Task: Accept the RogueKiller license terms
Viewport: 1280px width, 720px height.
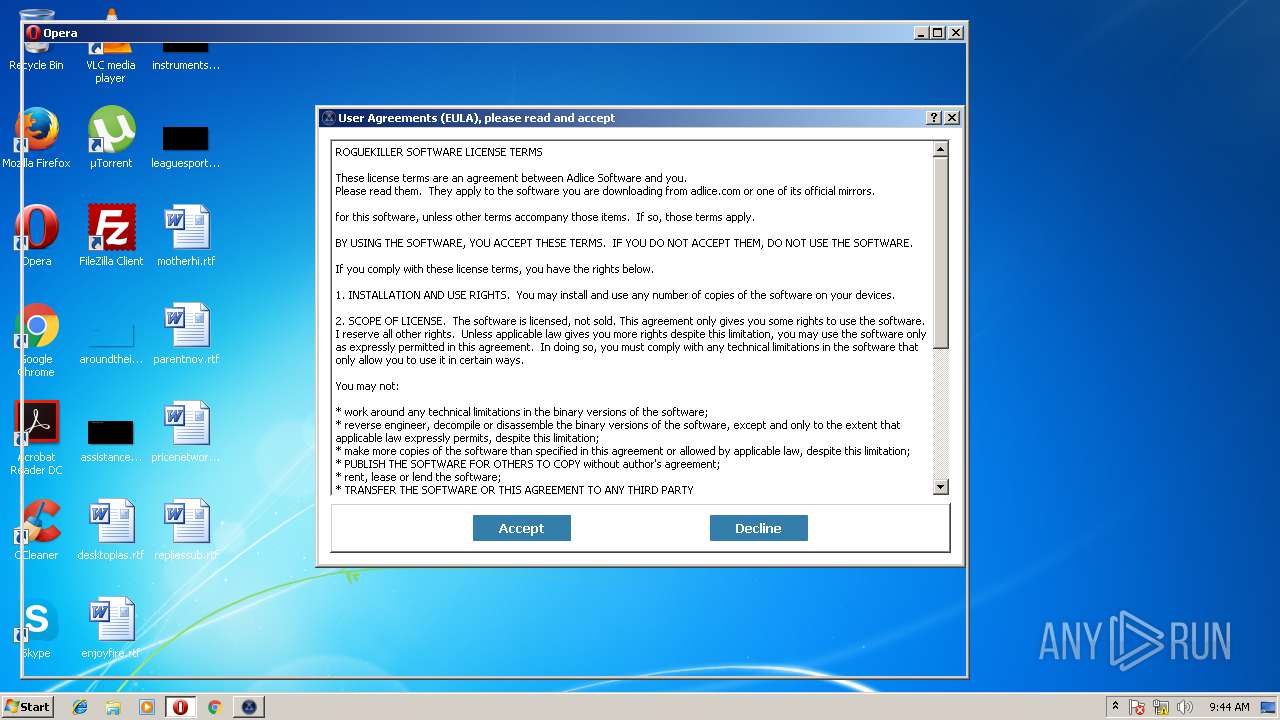Action: pos(521,528)
